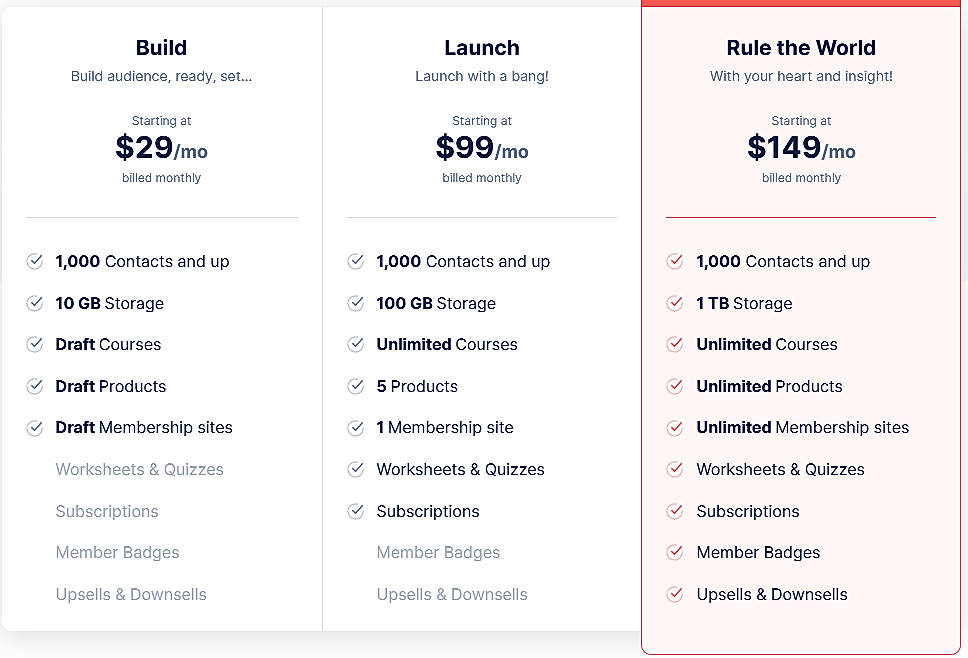Click '5 Products' feature text

click(x=417, y=386)
